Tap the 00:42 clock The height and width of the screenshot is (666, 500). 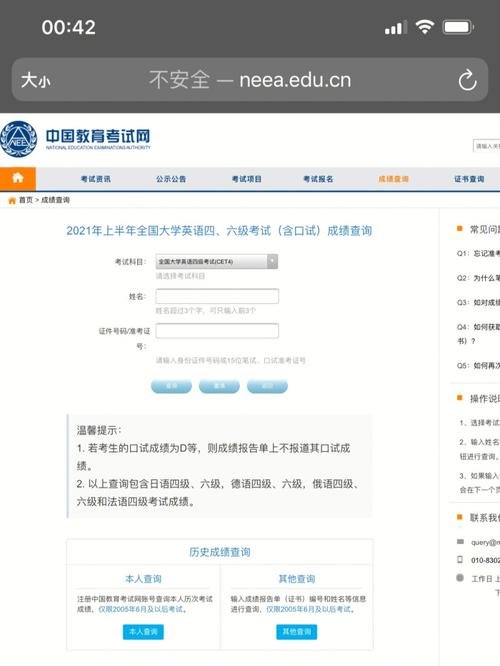[68, 28]
